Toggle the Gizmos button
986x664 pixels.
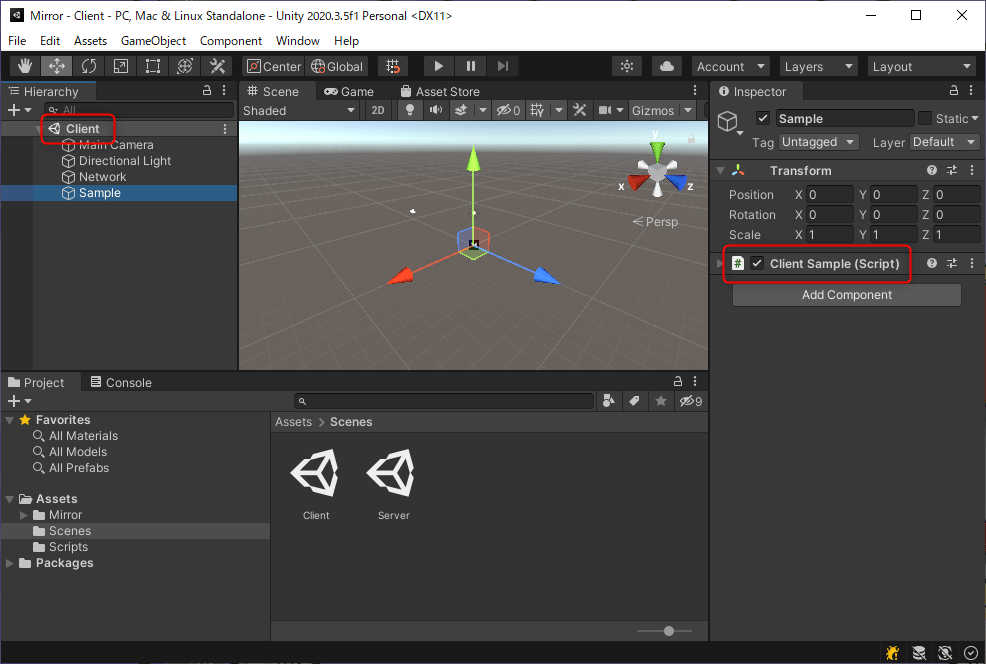pos(653,111)
